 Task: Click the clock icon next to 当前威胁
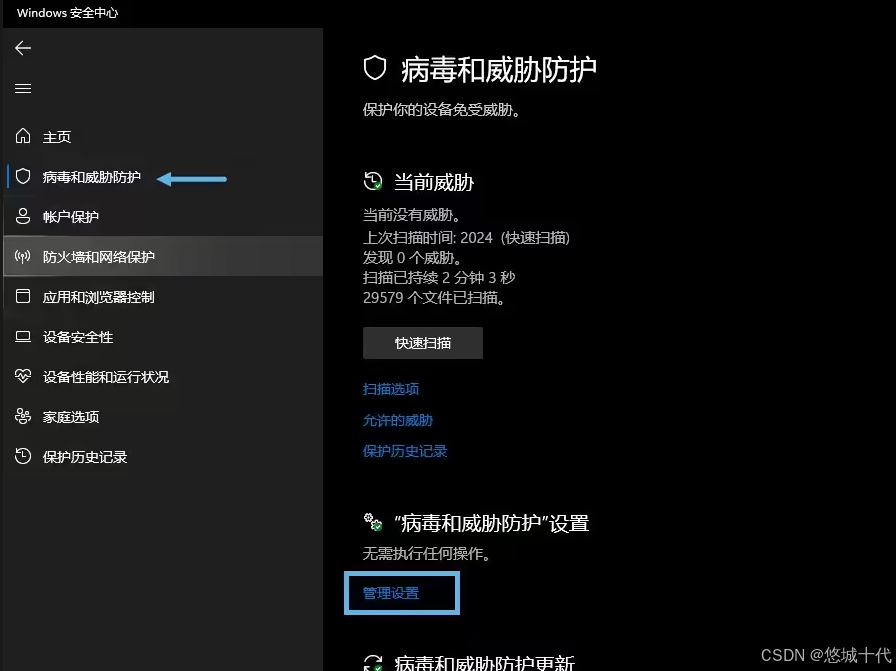(373, 181)
